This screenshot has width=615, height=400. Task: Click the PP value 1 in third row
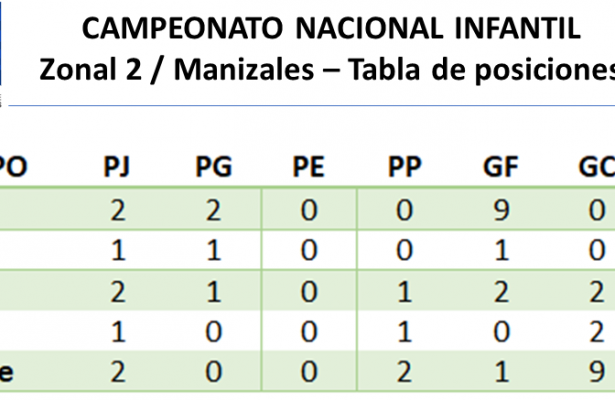click(x=405, y=292)
